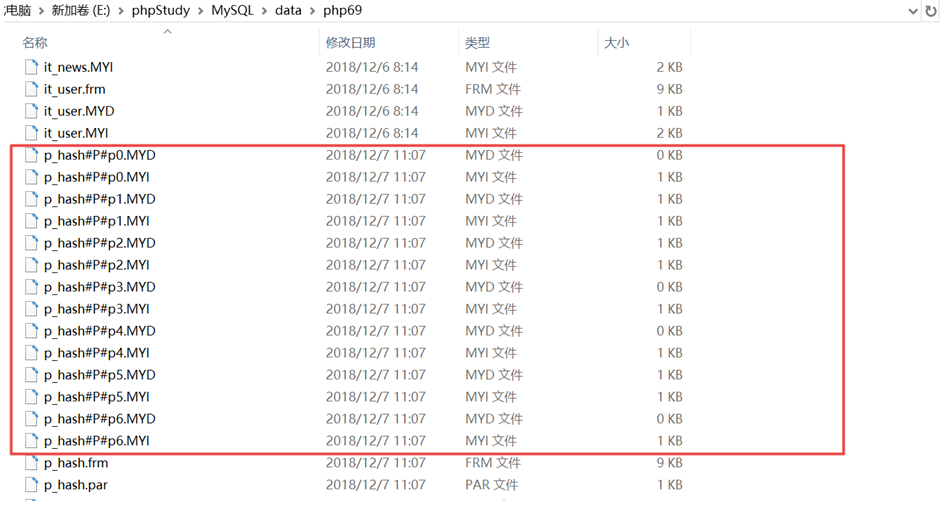
Task: Click the 类型 column header
Action: click(x=478, y=43)
